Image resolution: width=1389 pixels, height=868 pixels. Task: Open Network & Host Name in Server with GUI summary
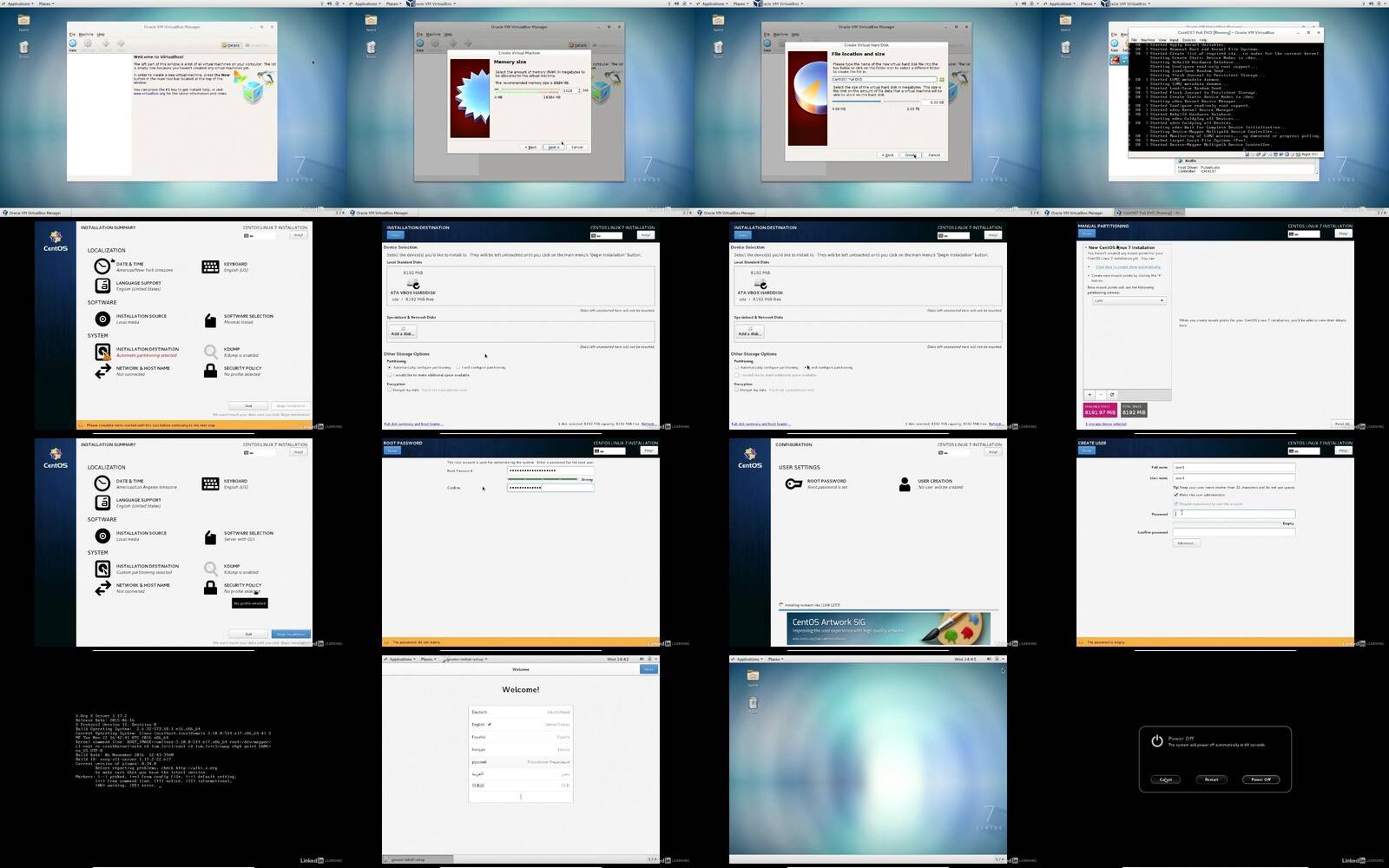click(x=133, y=588)
